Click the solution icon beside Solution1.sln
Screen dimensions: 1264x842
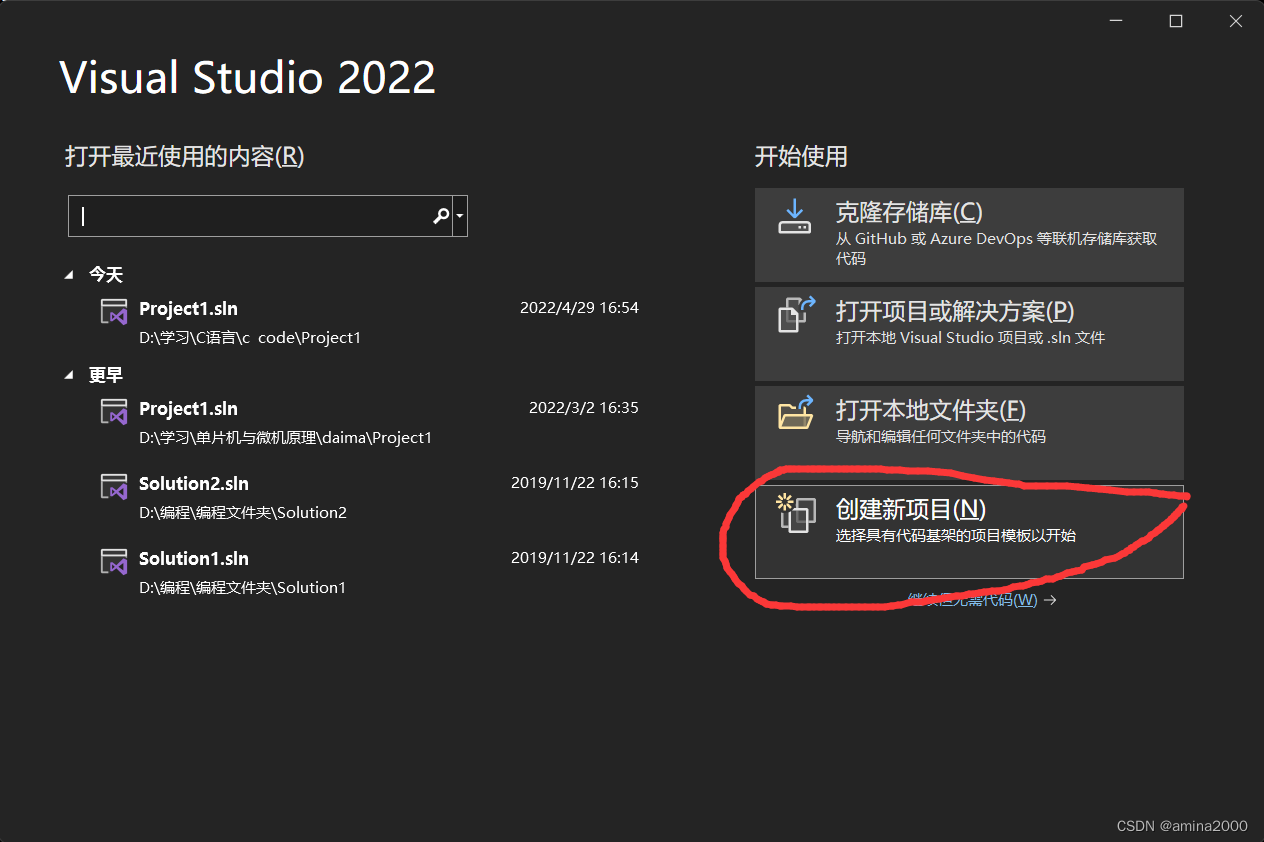[114, 561]
